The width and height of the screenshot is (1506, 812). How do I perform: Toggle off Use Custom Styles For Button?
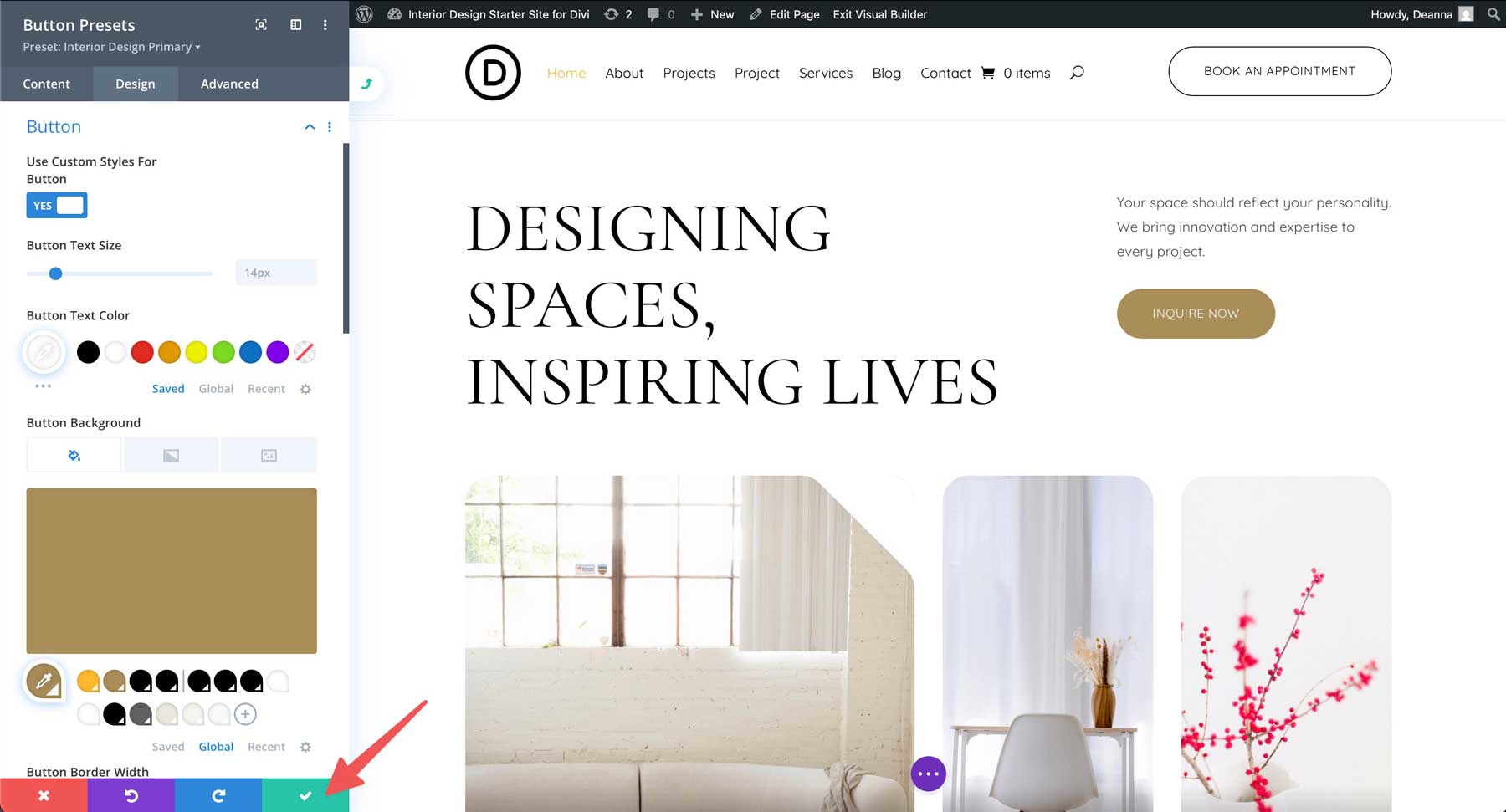(x=56, y=205)
